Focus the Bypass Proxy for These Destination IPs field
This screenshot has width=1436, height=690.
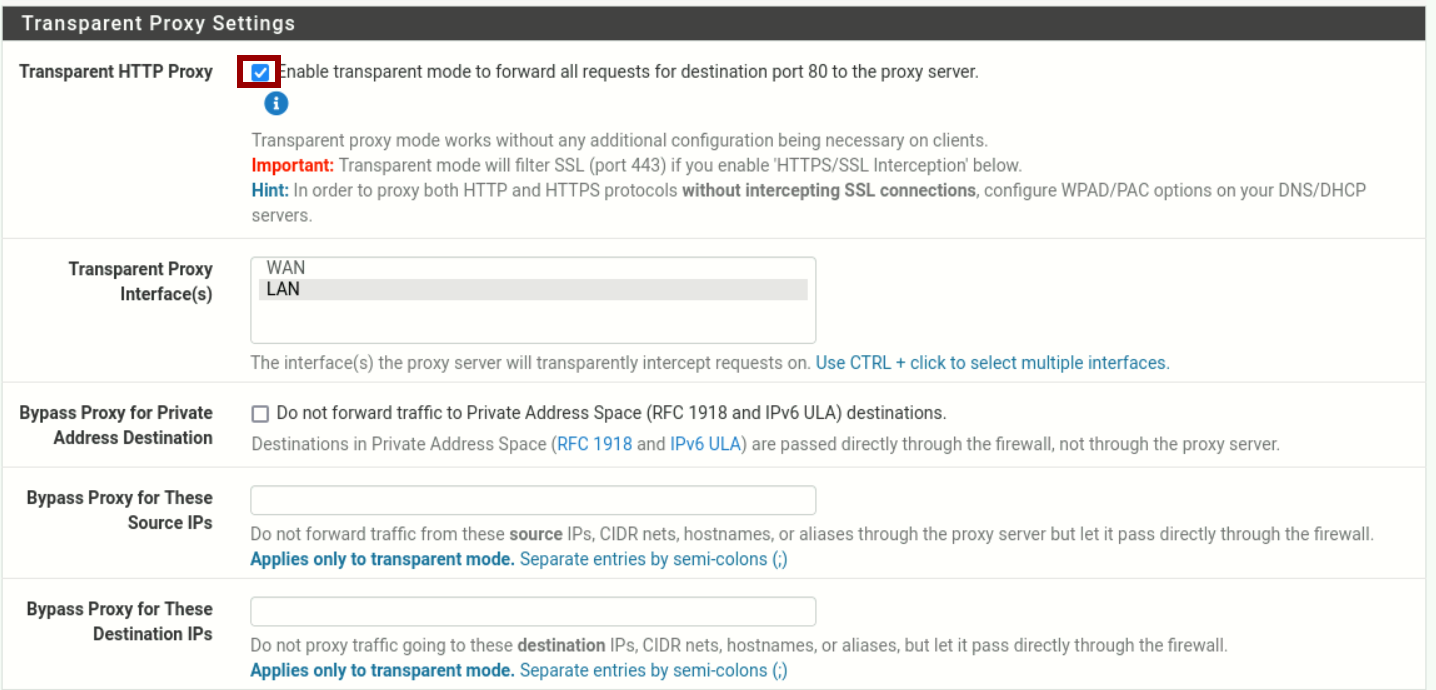[x=532, y=611]
